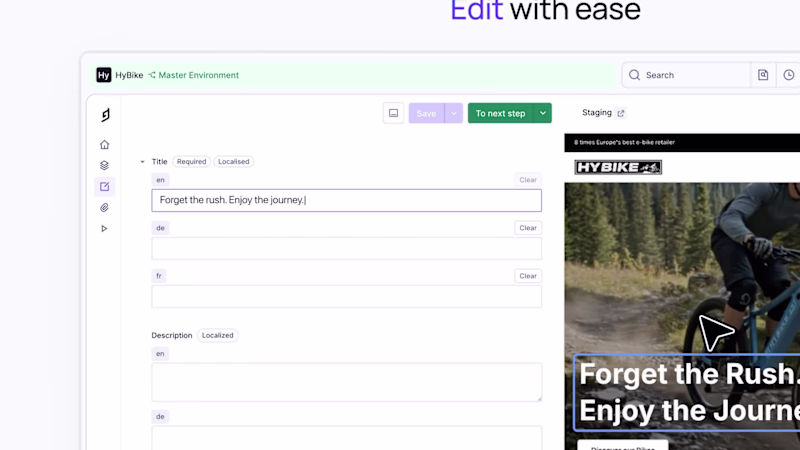
Task: Click the Localized tag on Description
Action: click(217, 335)
